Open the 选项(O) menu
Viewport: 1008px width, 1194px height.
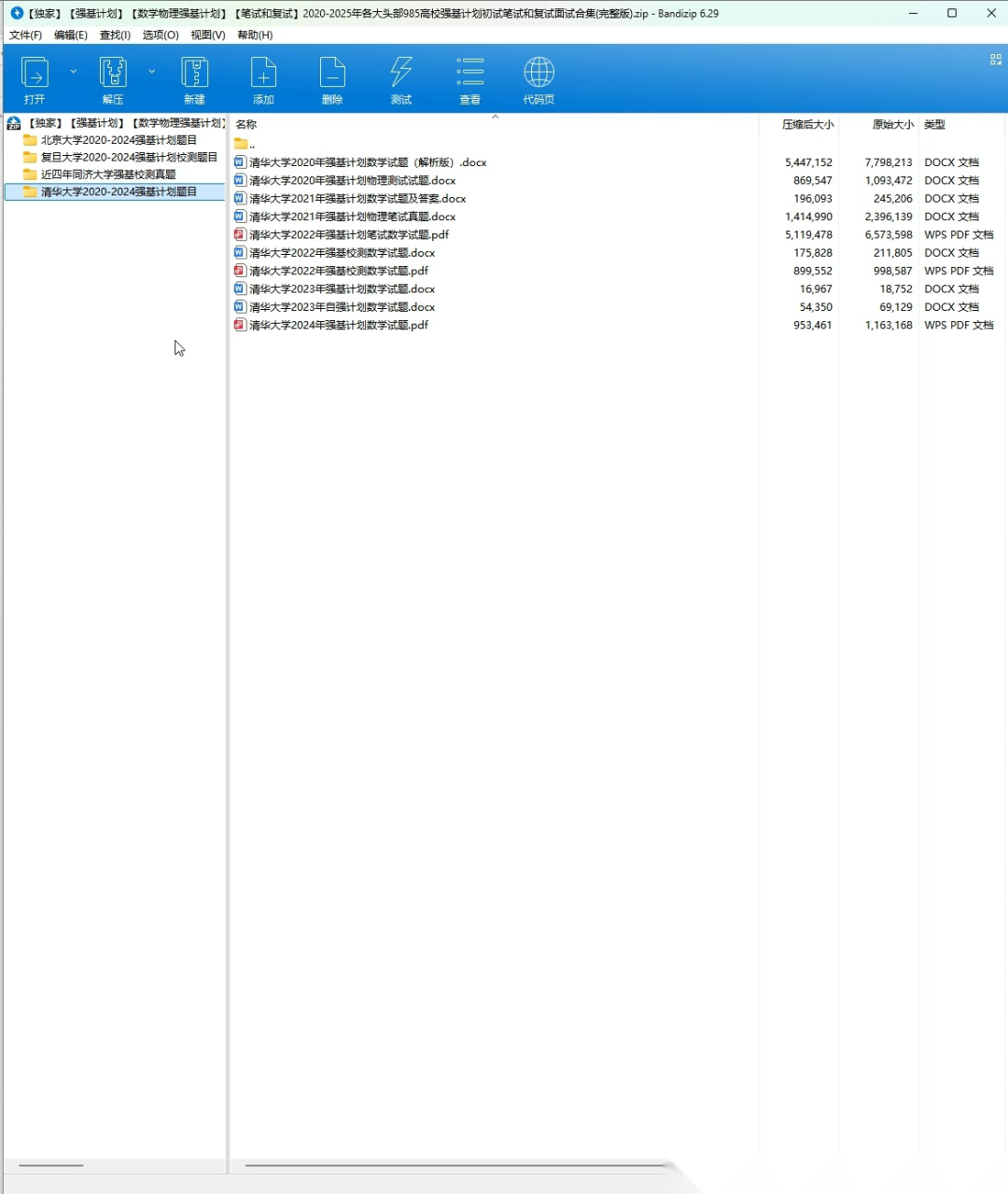[161, 35]
